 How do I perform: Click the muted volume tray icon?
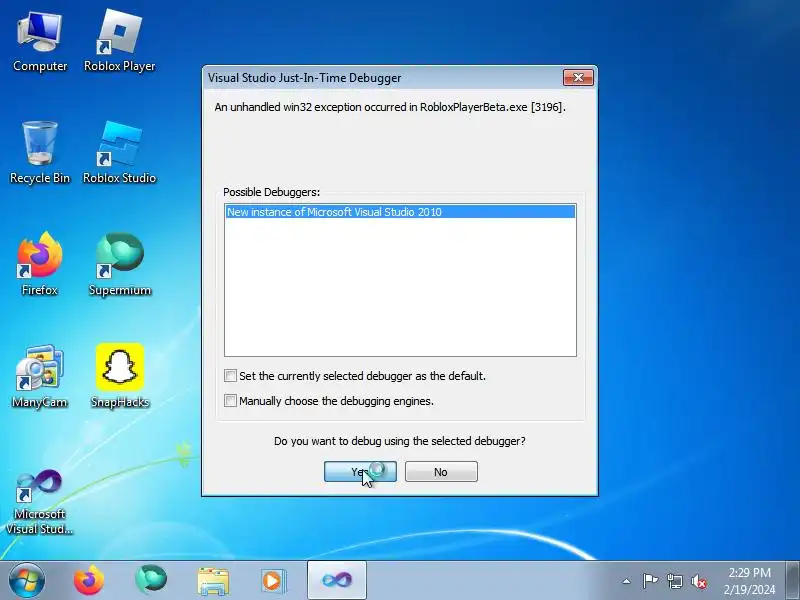pyautogui.click(x=698, y=581)
